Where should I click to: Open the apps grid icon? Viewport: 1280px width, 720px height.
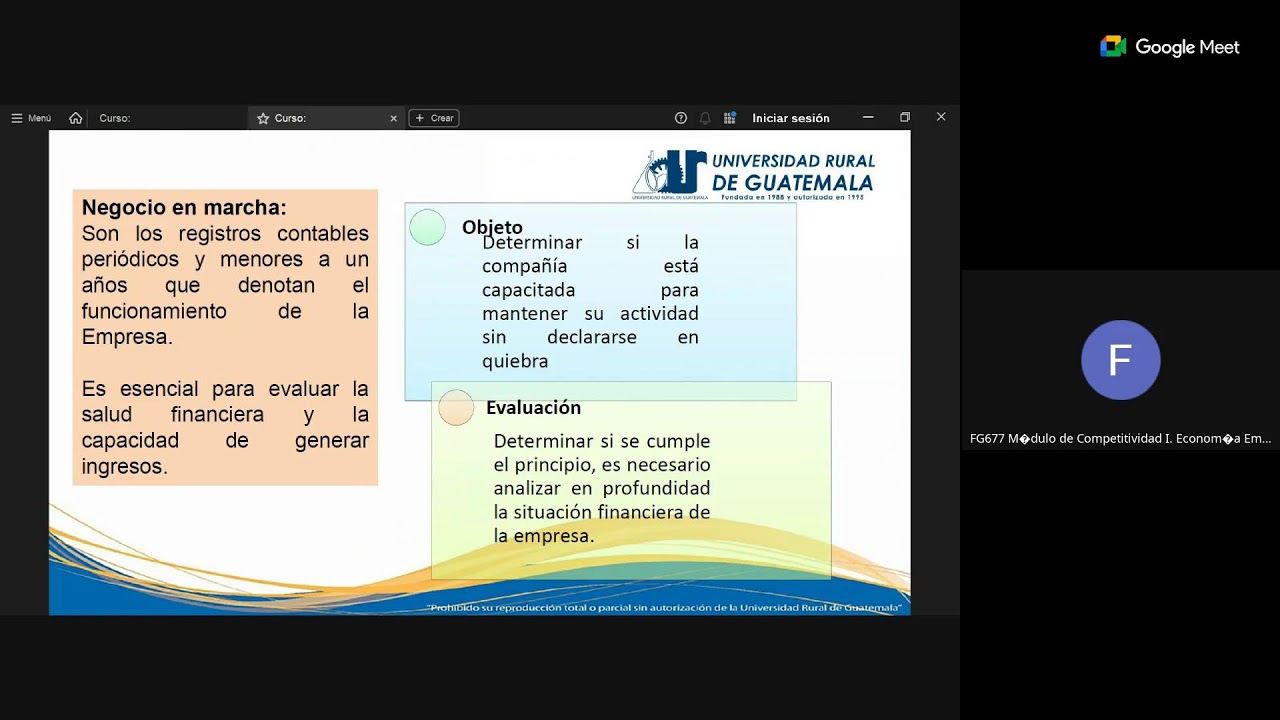click(730, 118)
